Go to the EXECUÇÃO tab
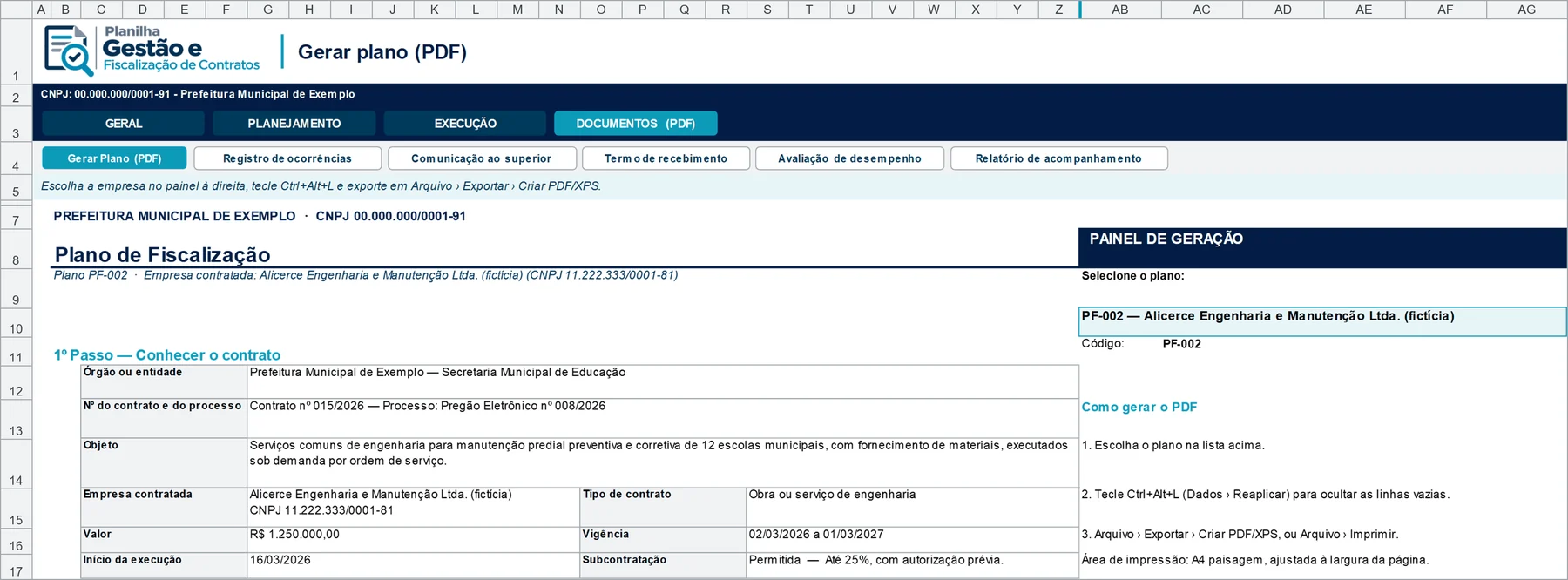 465,124
